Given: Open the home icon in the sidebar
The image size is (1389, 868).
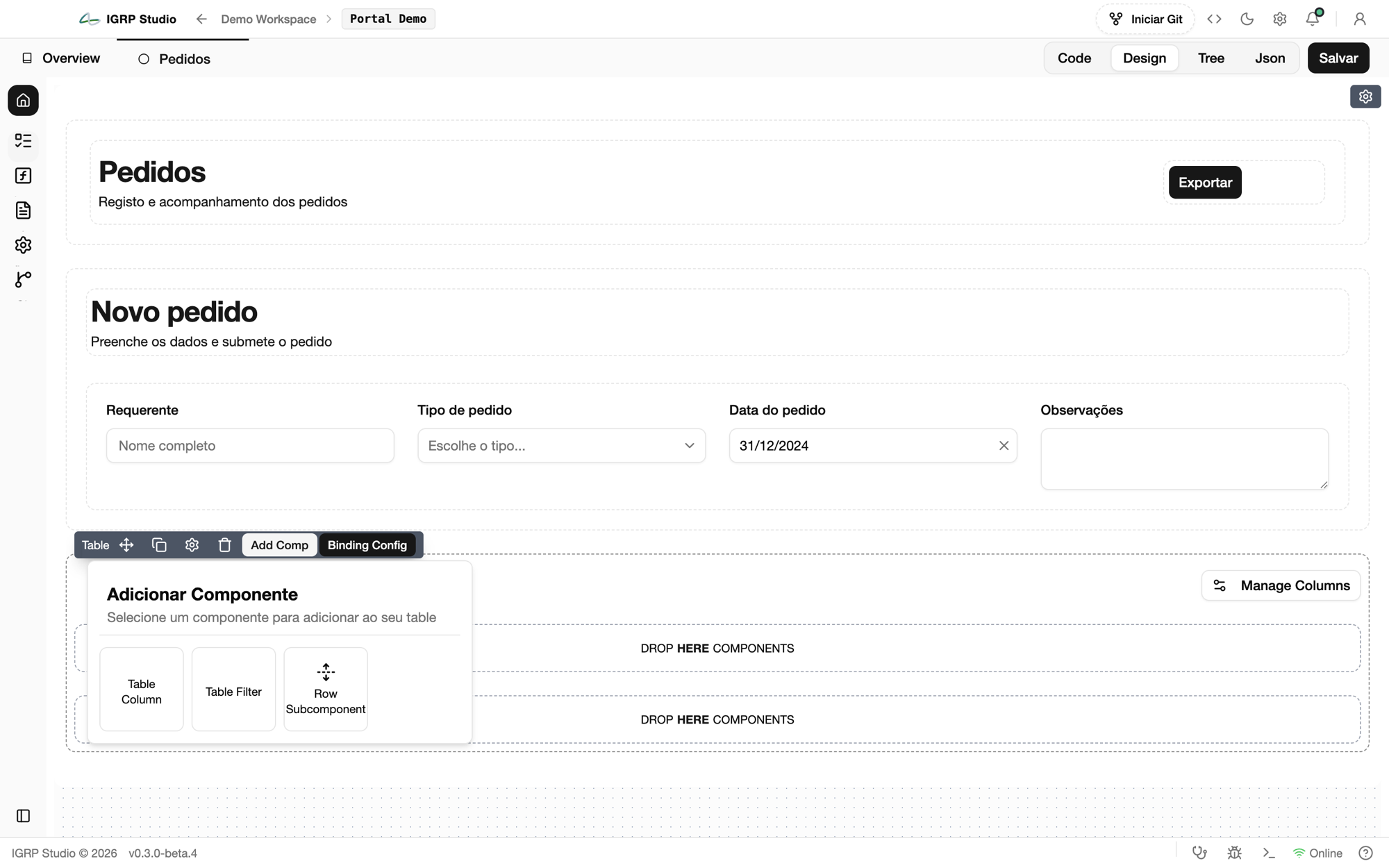Looking at the screenshot, I should (x=23, y=101).
